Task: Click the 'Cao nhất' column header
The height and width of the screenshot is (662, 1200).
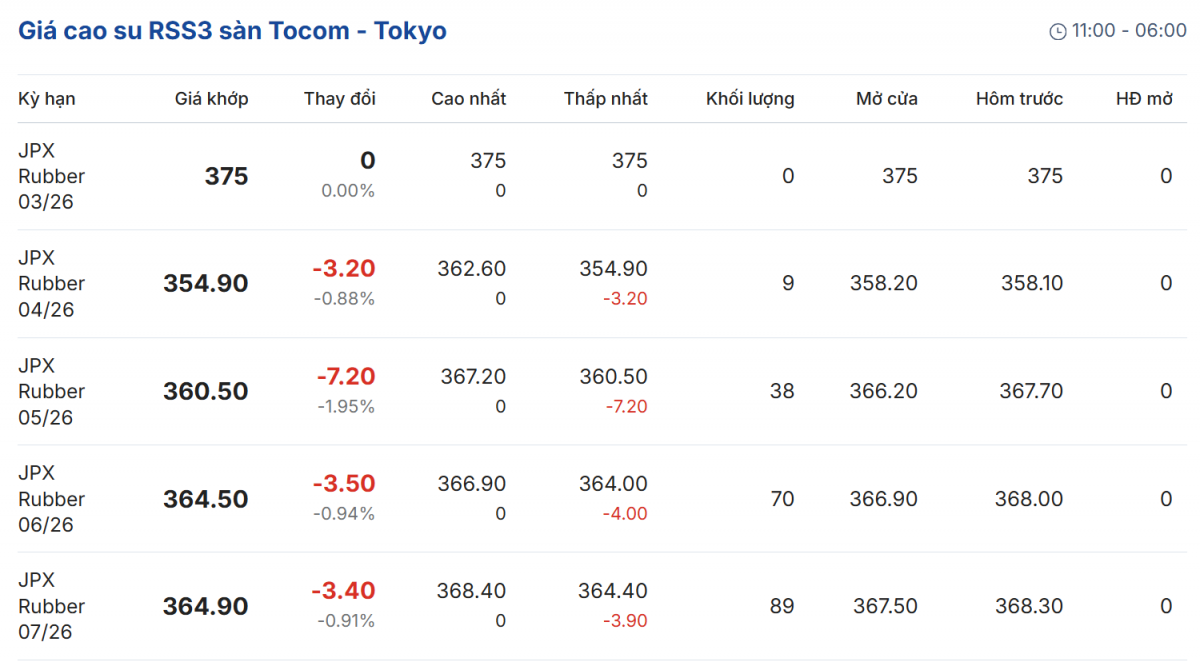Action: 468,99
